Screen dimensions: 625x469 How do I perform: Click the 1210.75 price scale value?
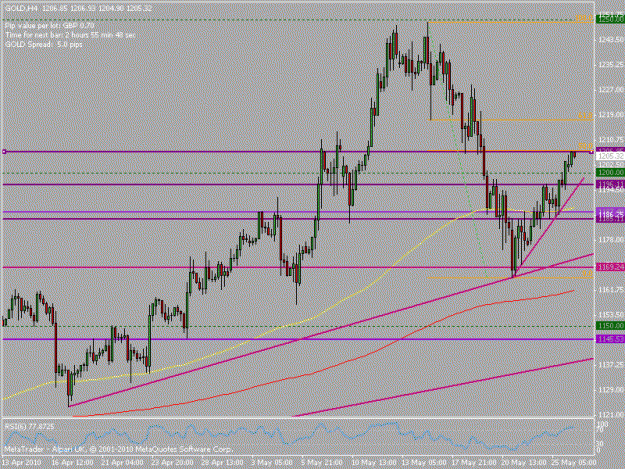click(611, 139)
